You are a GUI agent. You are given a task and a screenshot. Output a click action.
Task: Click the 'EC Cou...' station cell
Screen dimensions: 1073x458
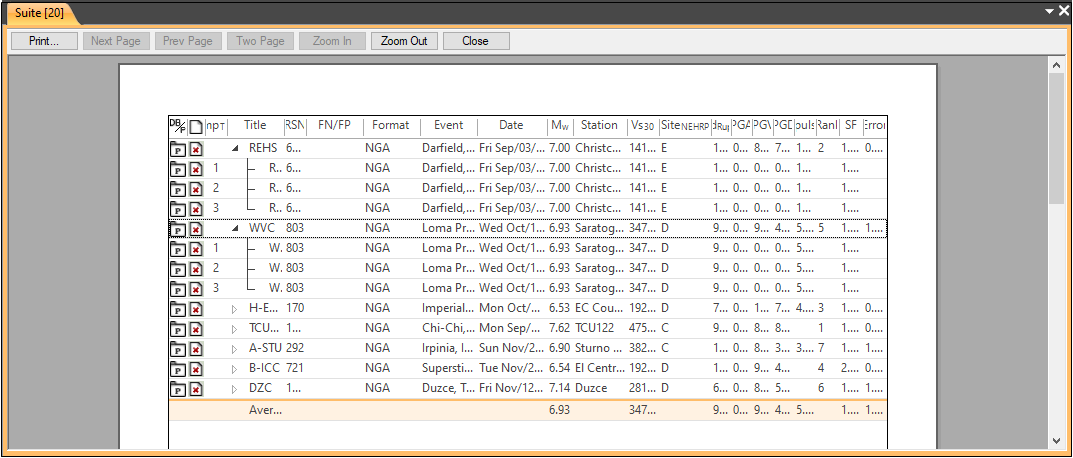point(599,308)
